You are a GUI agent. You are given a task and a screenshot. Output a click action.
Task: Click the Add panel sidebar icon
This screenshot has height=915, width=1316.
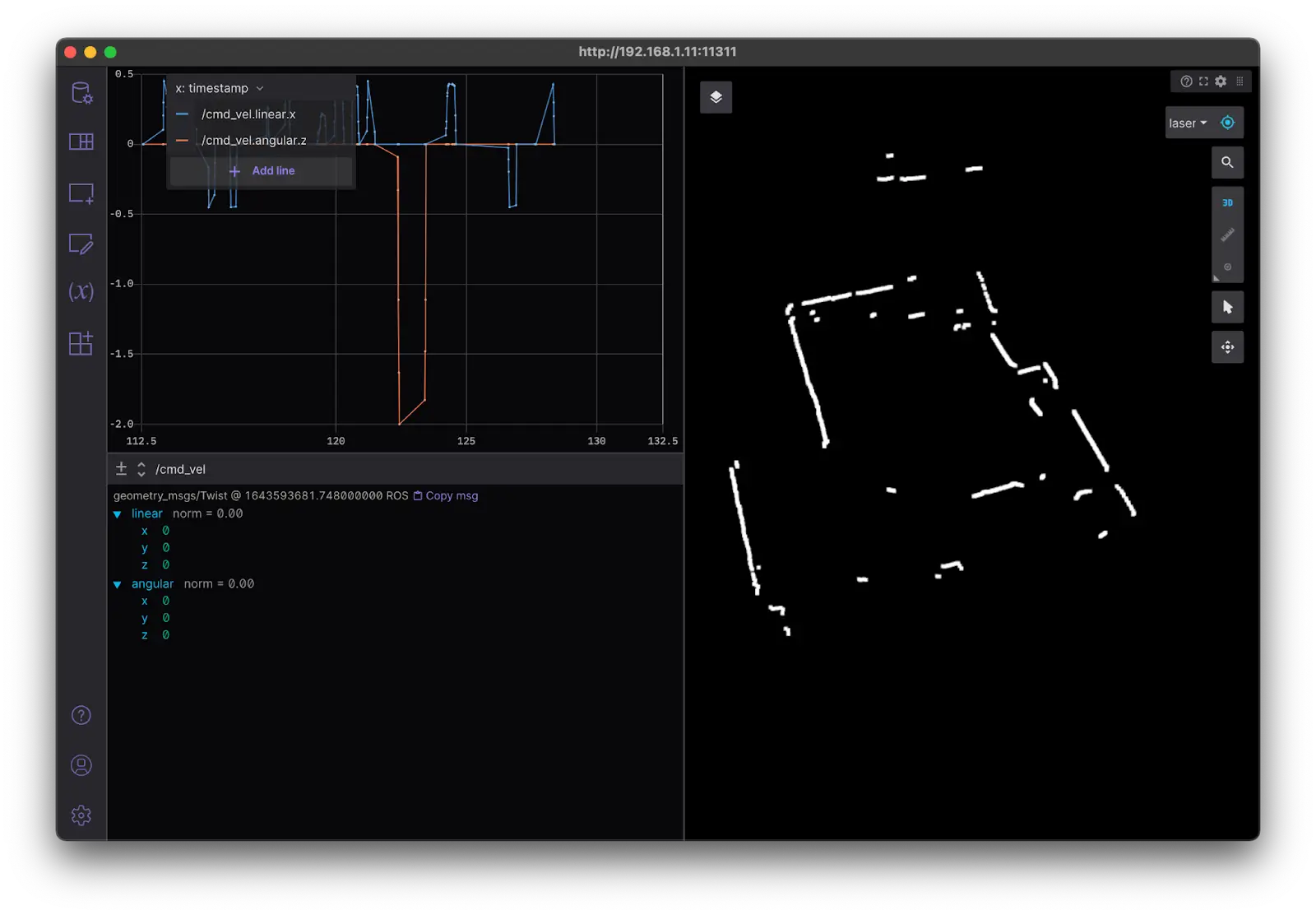(81, 193)
